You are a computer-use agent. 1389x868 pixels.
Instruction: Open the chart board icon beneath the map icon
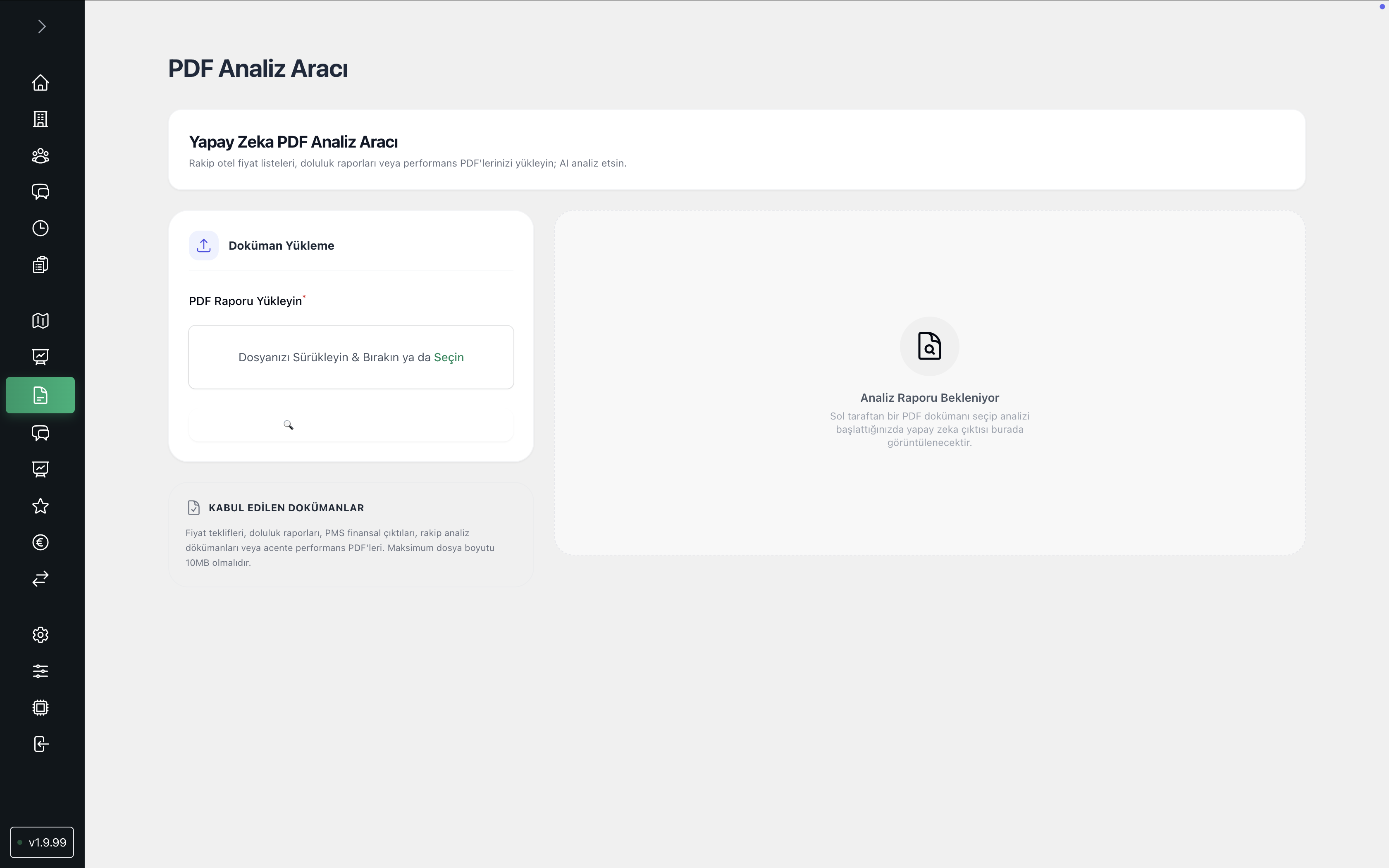click(x=40, y=357)
